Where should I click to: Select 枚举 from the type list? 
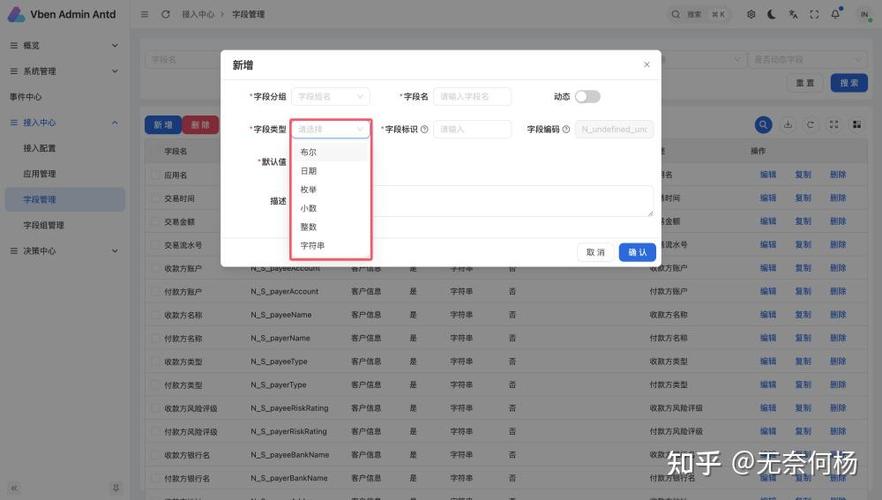coord(331,190)
